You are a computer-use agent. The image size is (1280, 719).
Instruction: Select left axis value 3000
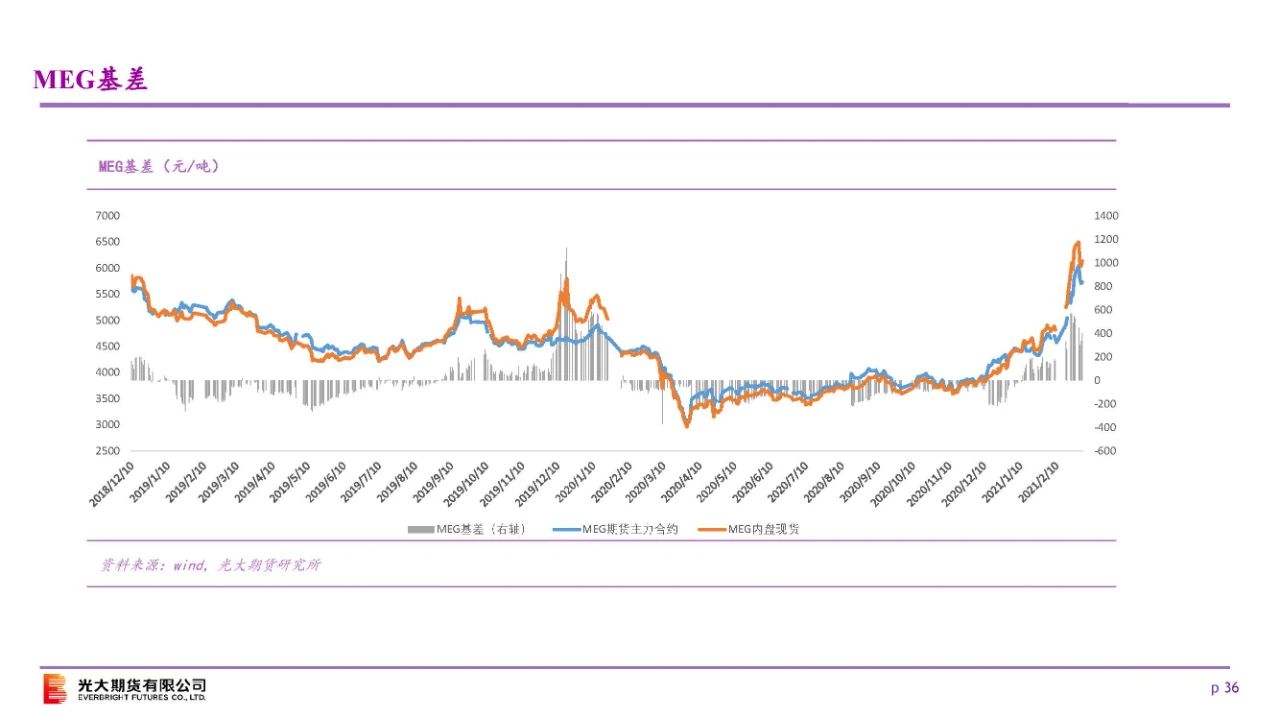tap(108, 425)
